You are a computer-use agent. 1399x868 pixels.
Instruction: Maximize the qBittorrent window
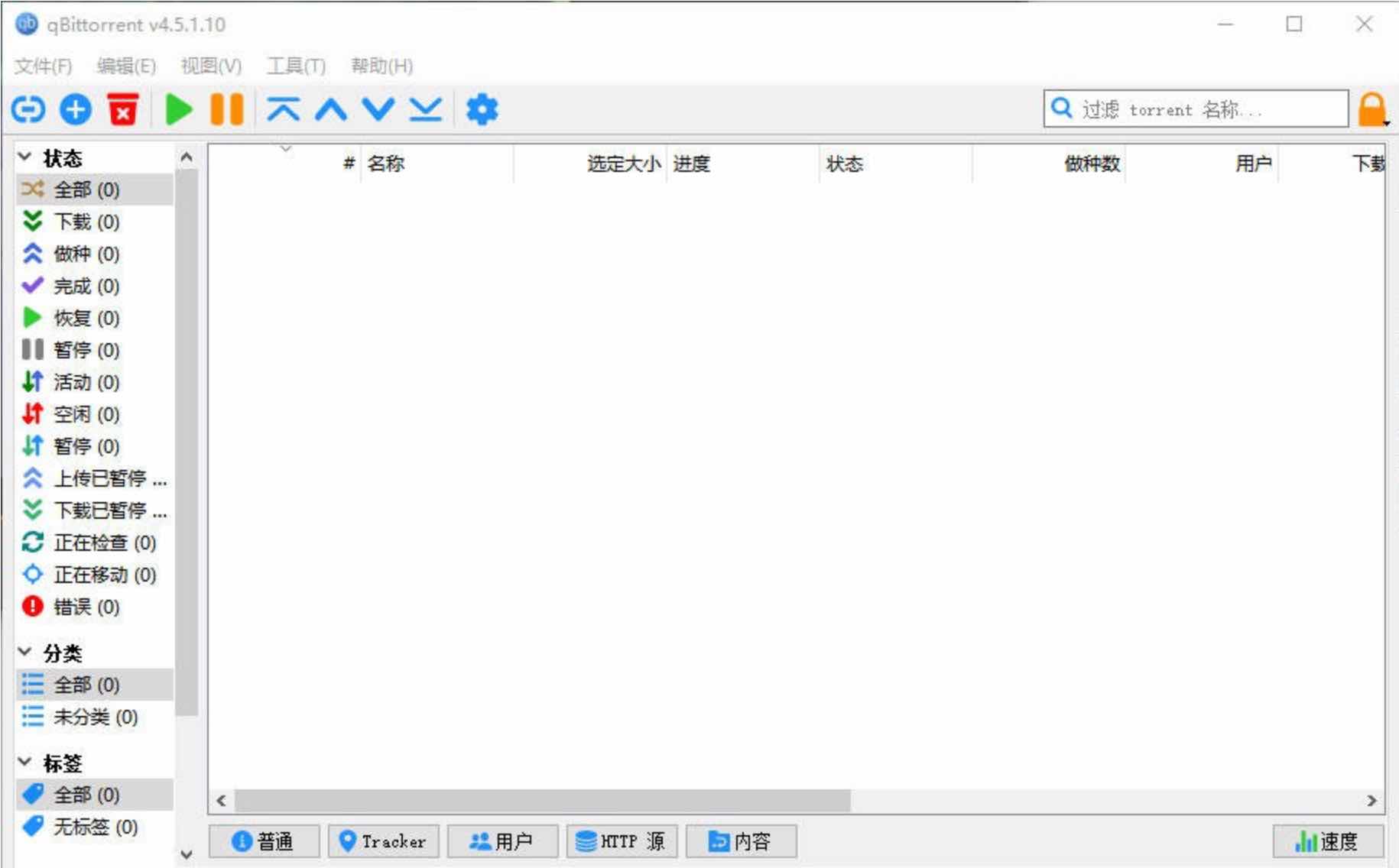pyautogui.click(x=1294, y=24)
